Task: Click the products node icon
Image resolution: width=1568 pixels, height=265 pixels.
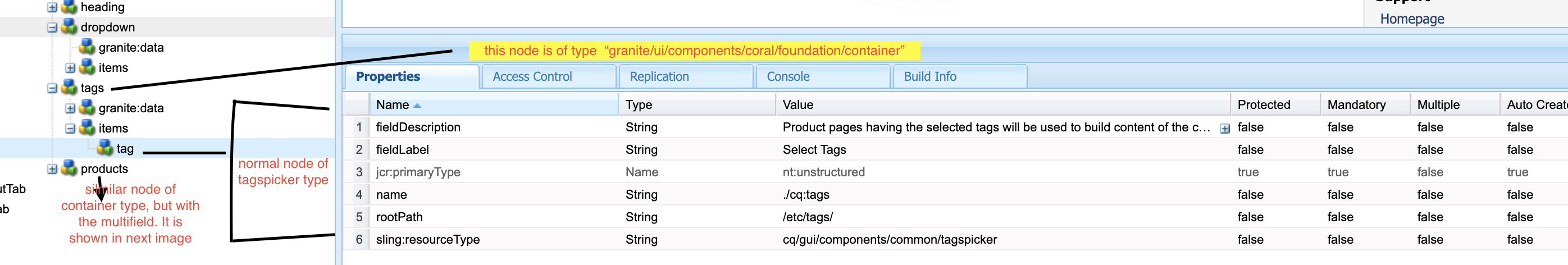Action: point(70,168)
